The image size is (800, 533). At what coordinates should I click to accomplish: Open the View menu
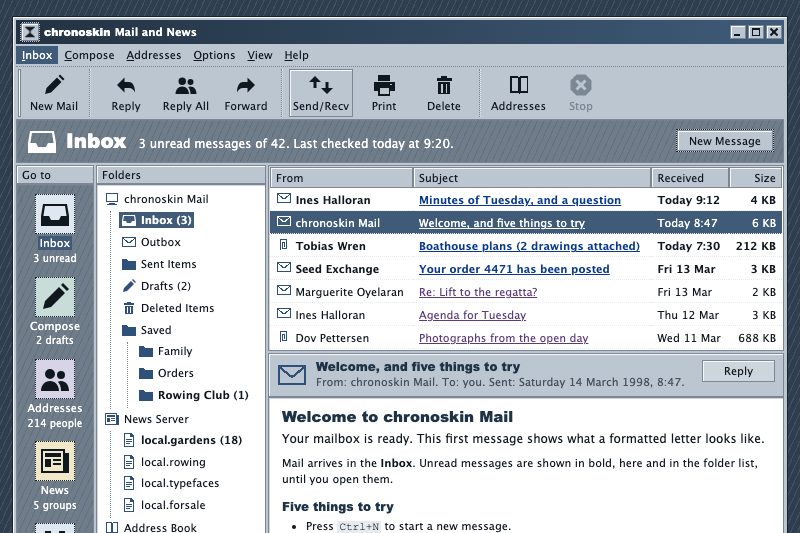coord(260,55)
